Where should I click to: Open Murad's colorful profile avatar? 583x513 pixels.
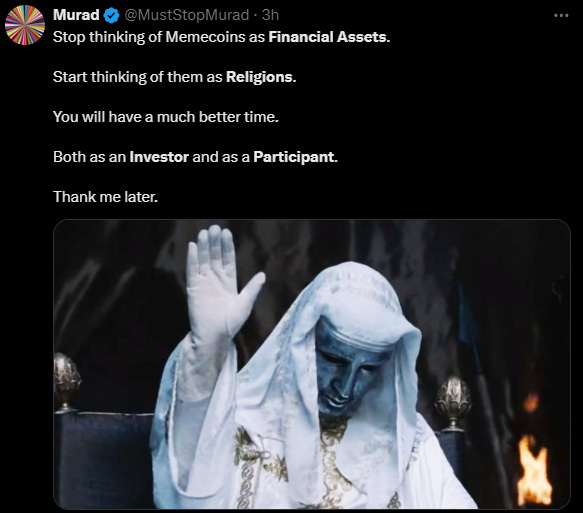[25, 25]
